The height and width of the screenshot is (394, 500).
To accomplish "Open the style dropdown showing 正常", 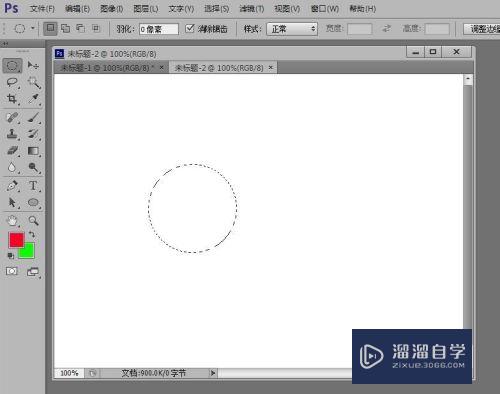I will [292, 29].
